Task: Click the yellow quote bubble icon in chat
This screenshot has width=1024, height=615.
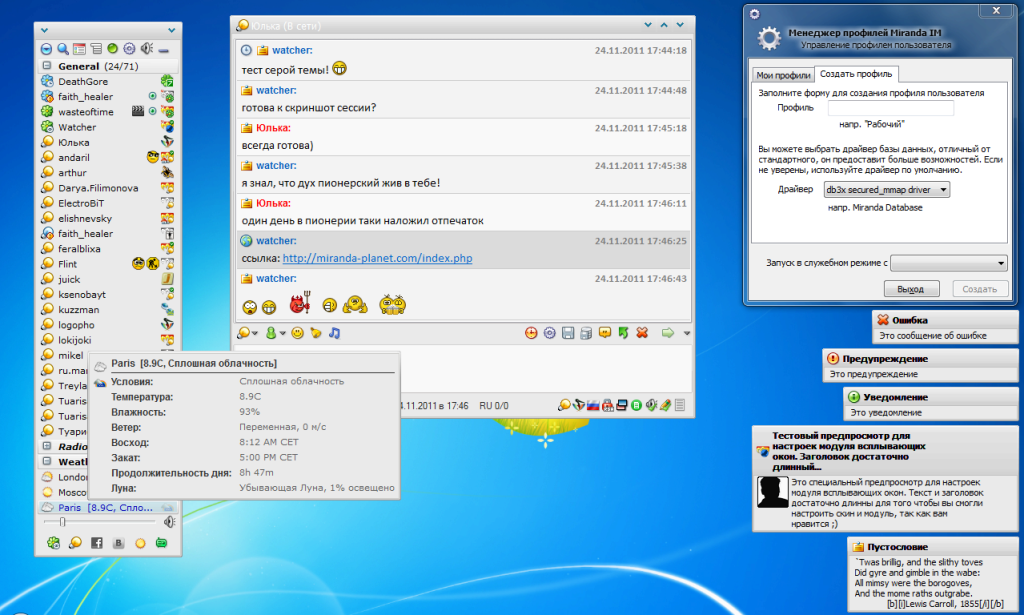Action: (x=605, y=333)
